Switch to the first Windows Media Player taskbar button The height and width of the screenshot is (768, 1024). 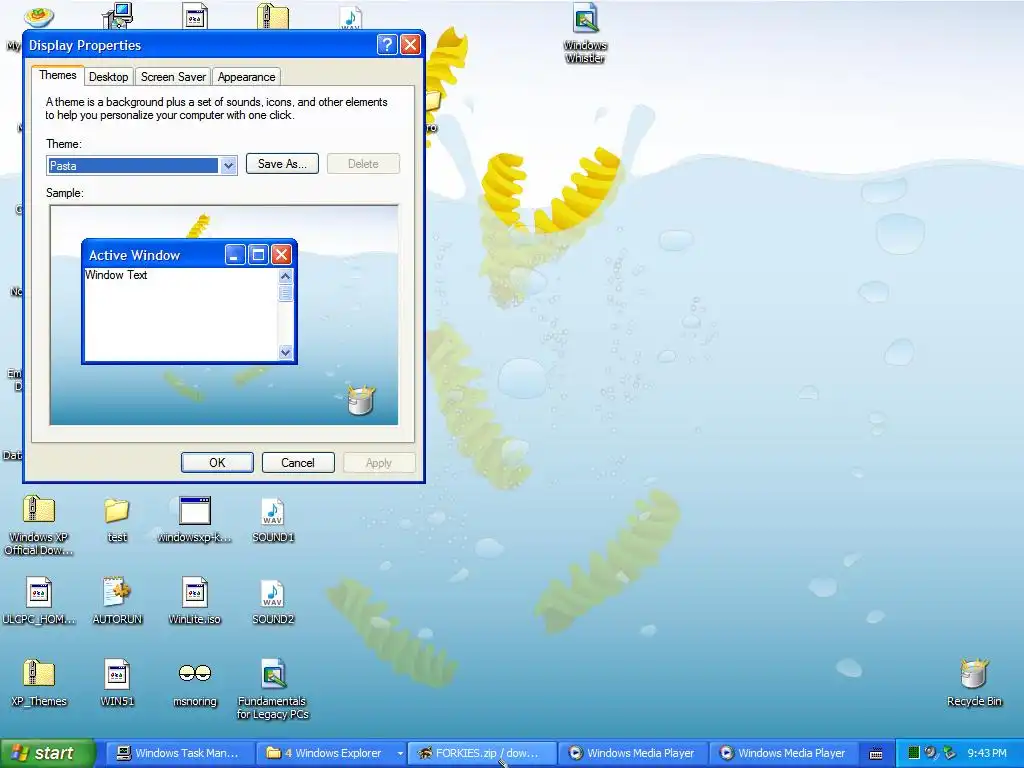tap(633, 753)
